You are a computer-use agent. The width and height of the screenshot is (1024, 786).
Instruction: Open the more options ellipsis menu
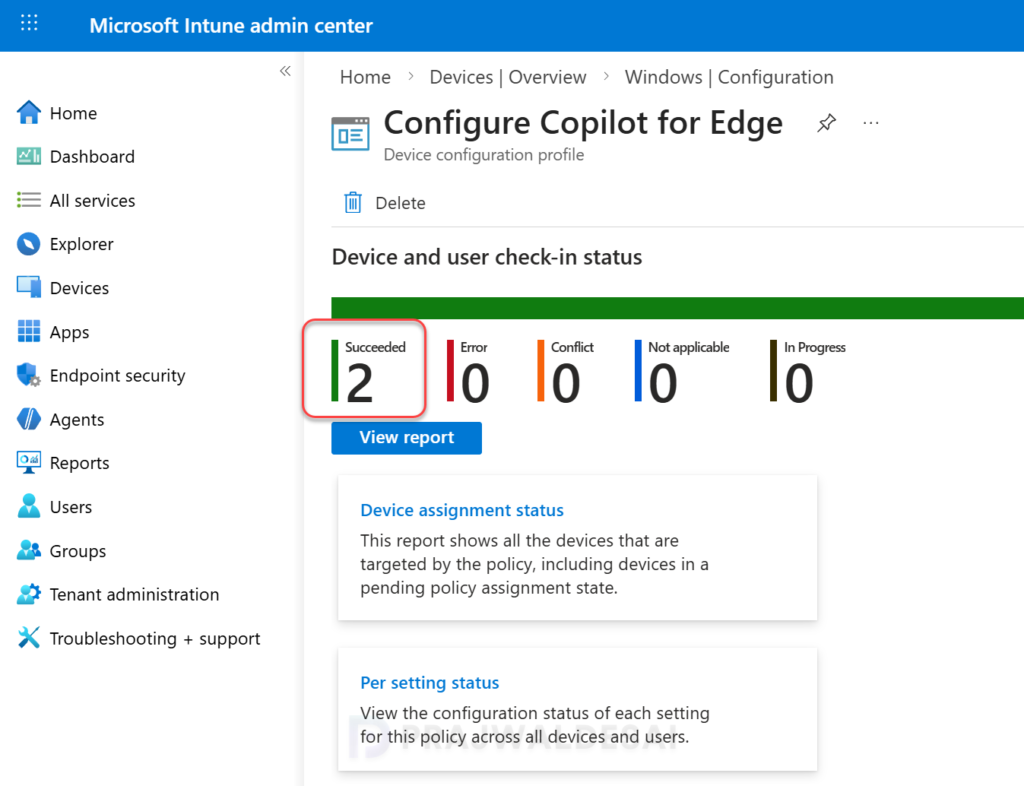[871, 123]
